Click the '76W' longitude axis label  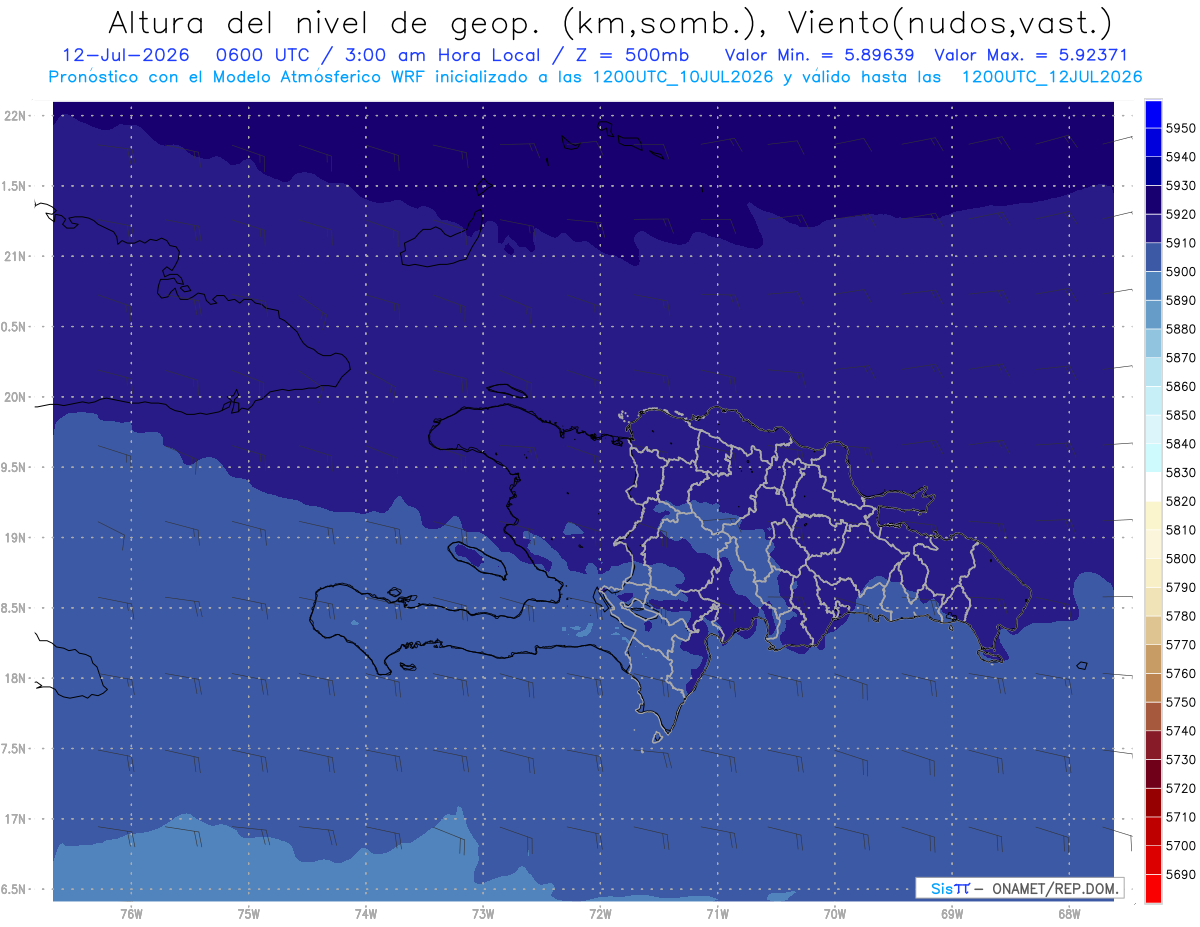point(131,913)
